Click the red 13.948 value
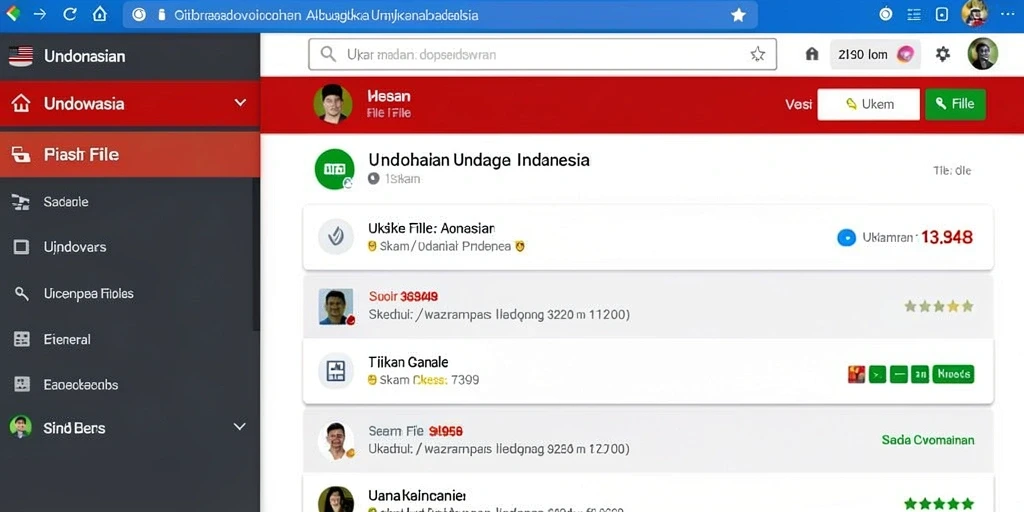 pyautogui.click(x=947, y=238)
